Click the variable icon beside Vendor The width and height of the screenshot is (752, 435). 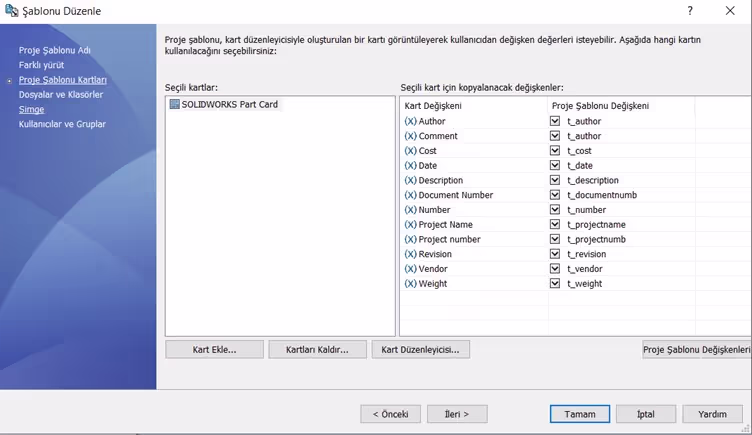[411, 269]
